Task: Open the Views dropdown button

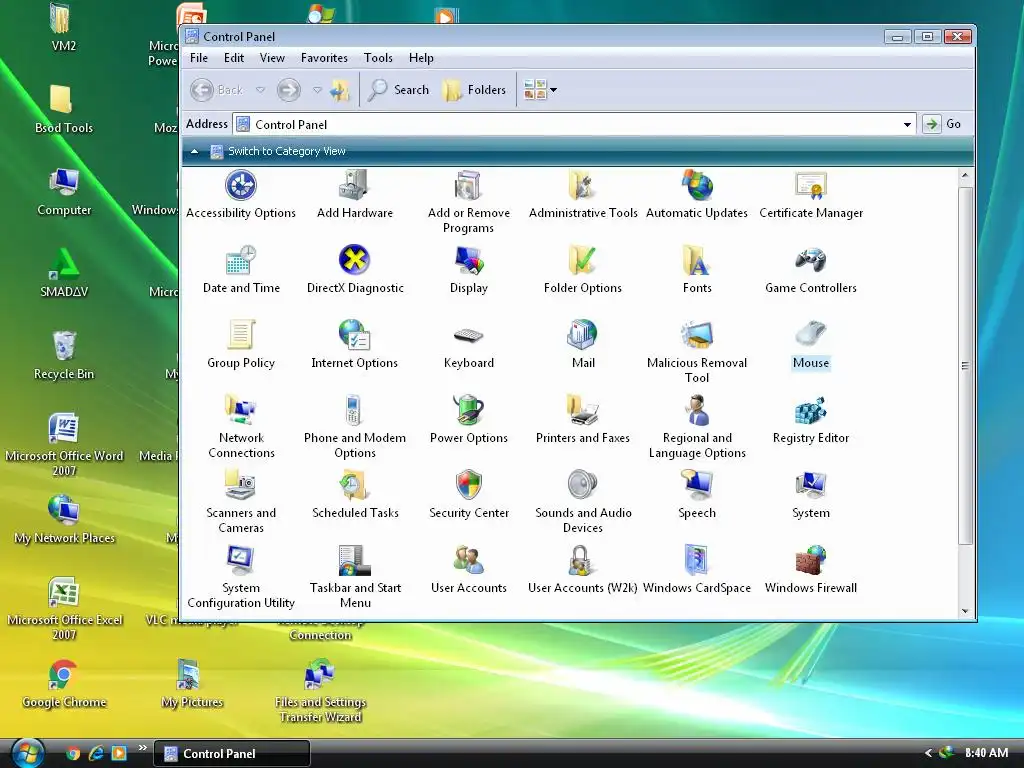Action: pyautogui.click(x=540, y=90)
